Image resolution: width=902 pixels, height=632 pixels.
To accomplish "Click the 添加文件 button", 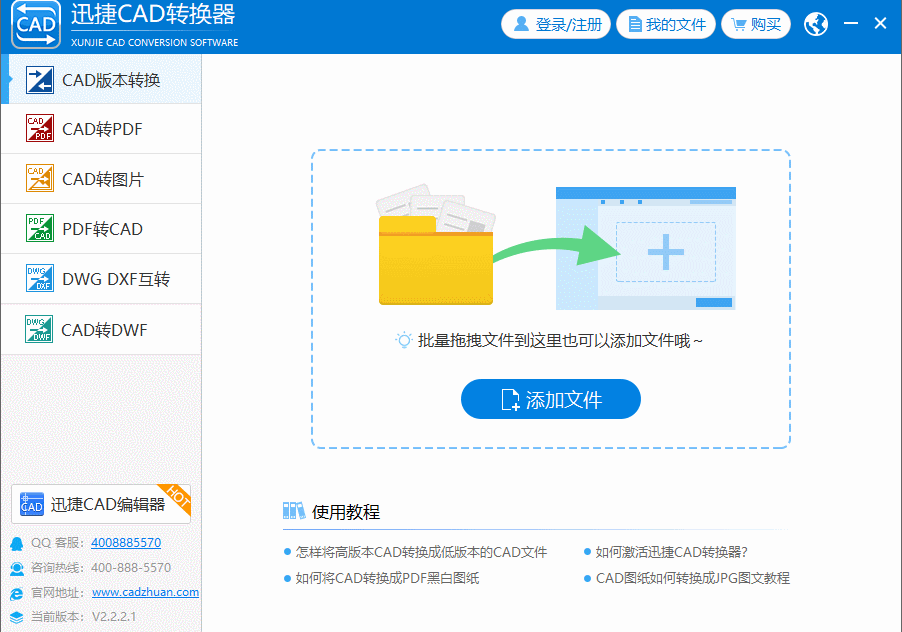I will [x=550, y=399].
